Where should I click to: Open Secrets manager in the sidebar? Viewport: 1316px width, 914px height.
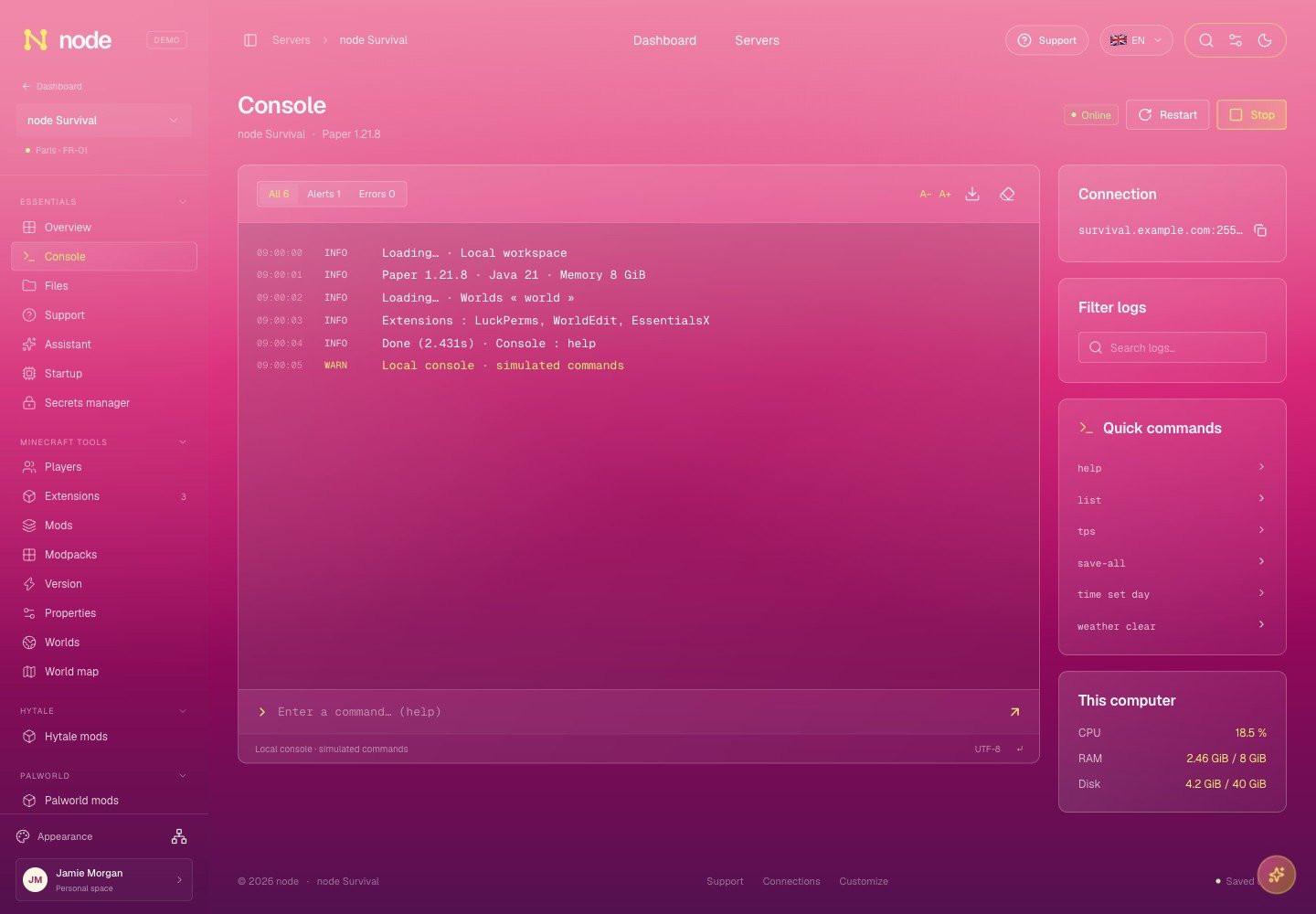pyautogui.click(x=104, y=403)
